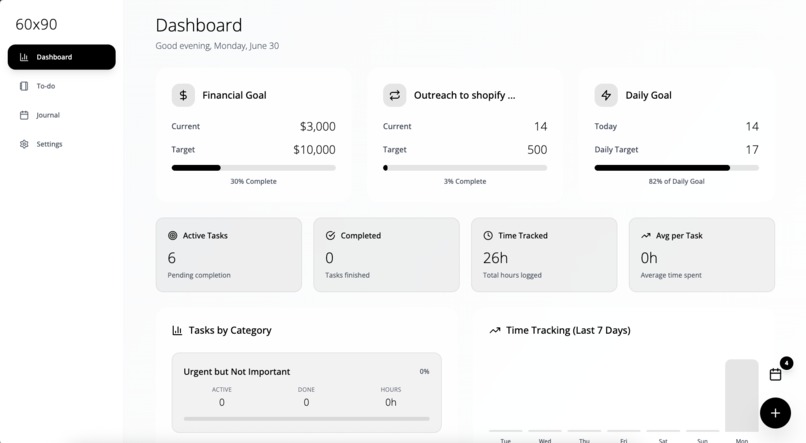The image size is (806, 443).
Task: Click the Tasks finished caption
Action: [x=347, y=275]
